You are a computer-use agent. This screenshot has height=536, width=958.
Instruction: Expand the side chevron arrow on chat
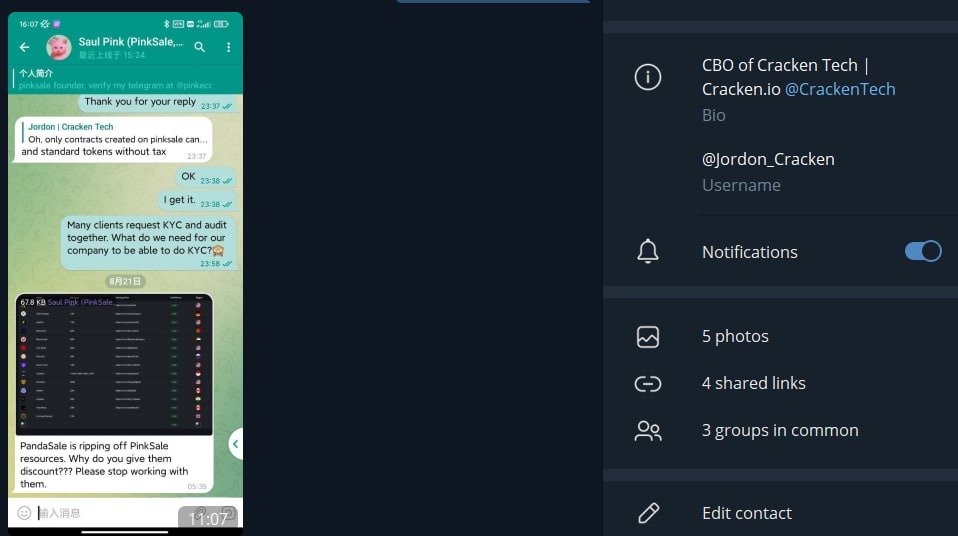coord(235,444)
